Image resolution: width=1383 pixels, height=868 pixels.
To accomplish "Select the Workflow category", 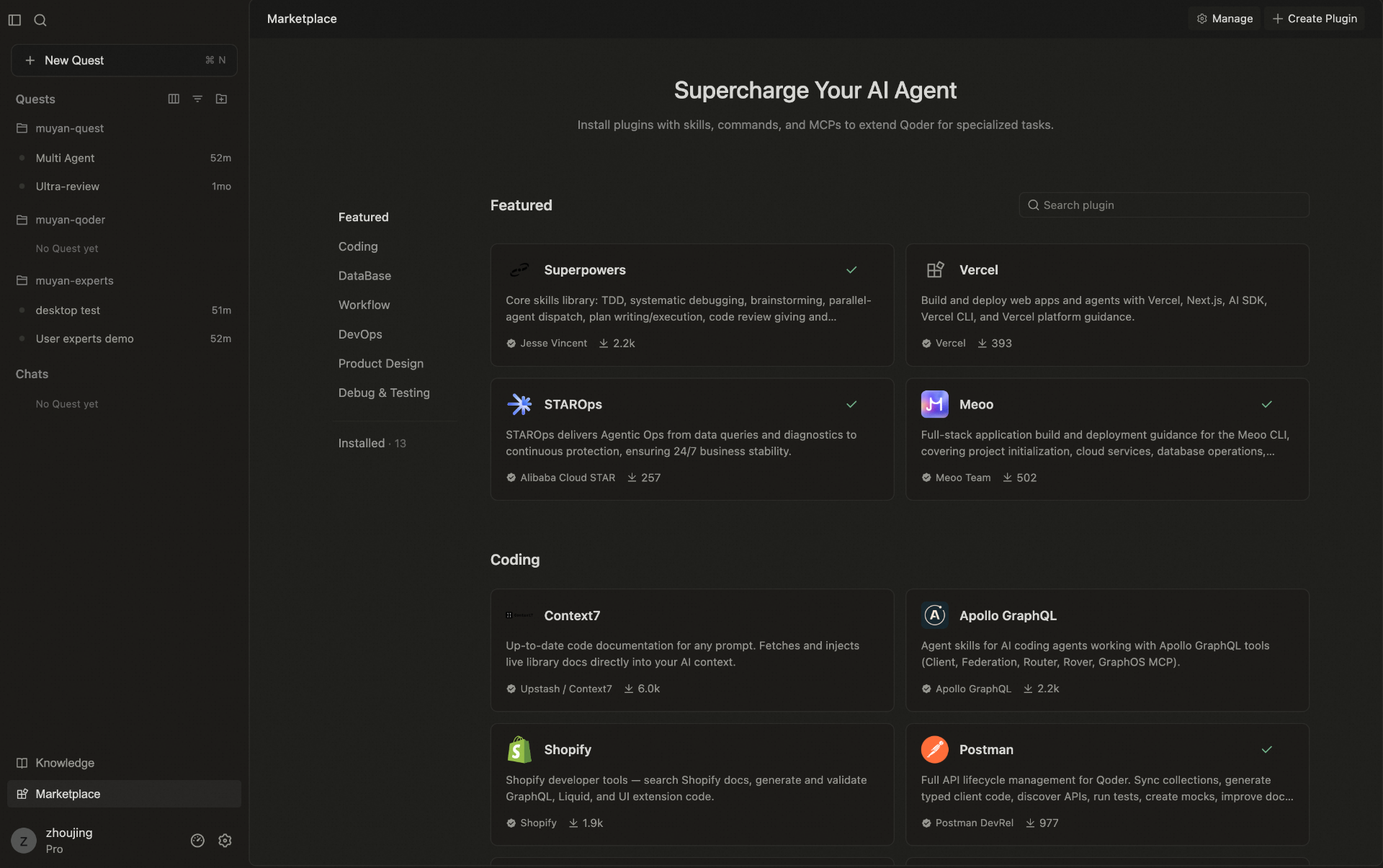I will pyautogui.click(x=364, y=305).
